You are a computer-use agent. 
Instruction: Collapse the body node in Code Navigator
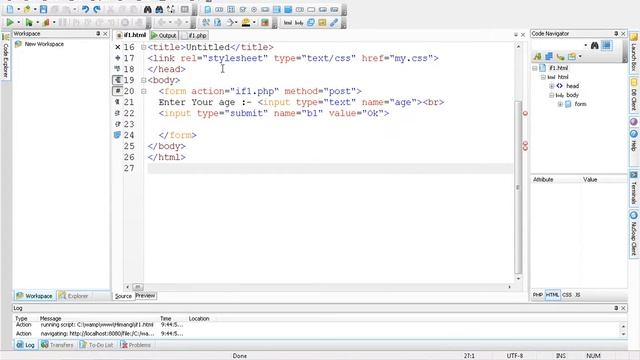pos(551,95)
